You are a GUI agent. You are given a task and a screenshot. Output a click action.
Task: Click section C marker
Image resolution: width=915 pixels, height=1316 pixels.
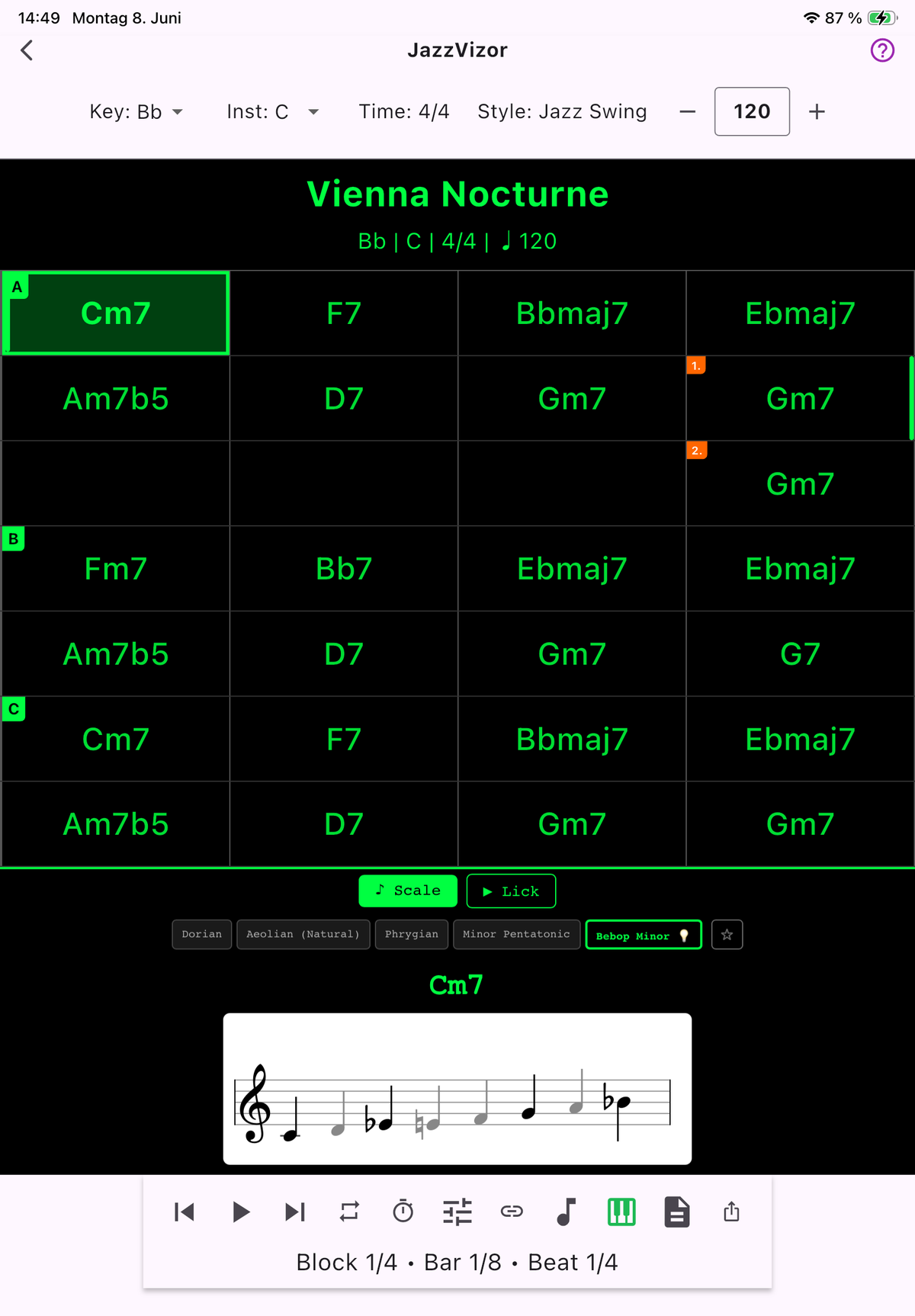pos(14,709)
